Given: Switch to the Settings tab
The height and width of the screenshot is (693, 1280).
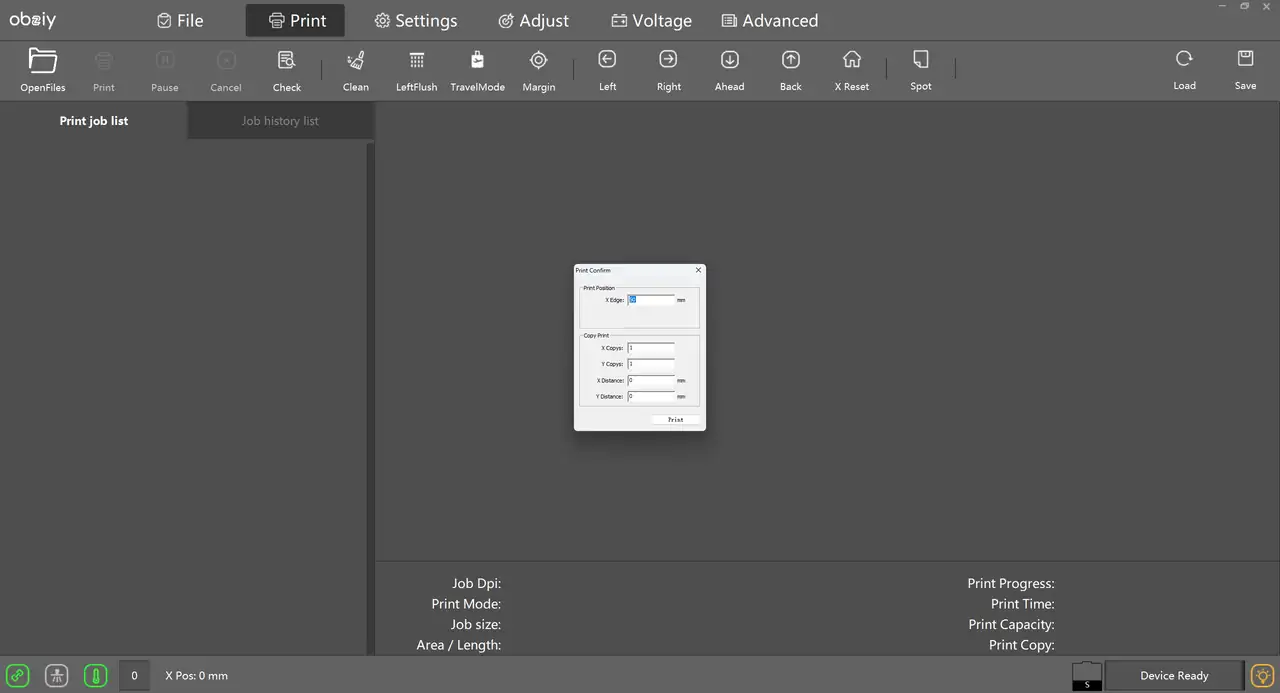Looking at the screenshot, I should [x=416, y=20].
